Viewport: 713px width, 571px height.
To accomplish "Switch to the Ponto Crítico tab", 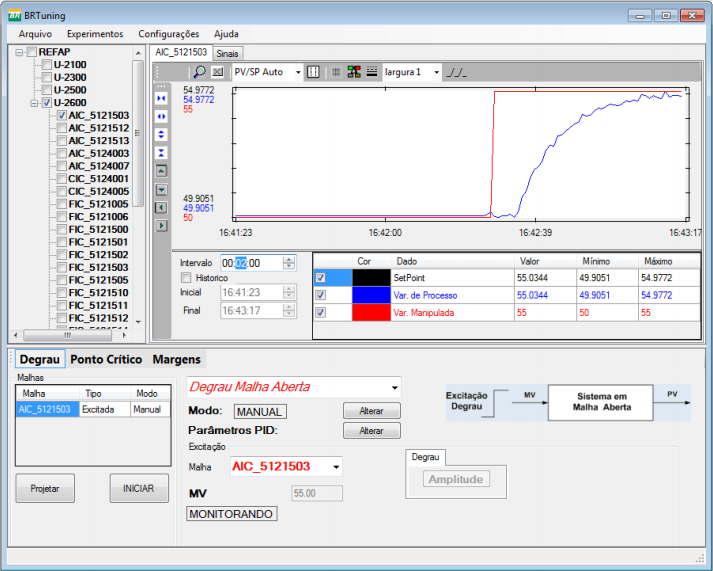I will pyautogui.click(x=106, y=359).
